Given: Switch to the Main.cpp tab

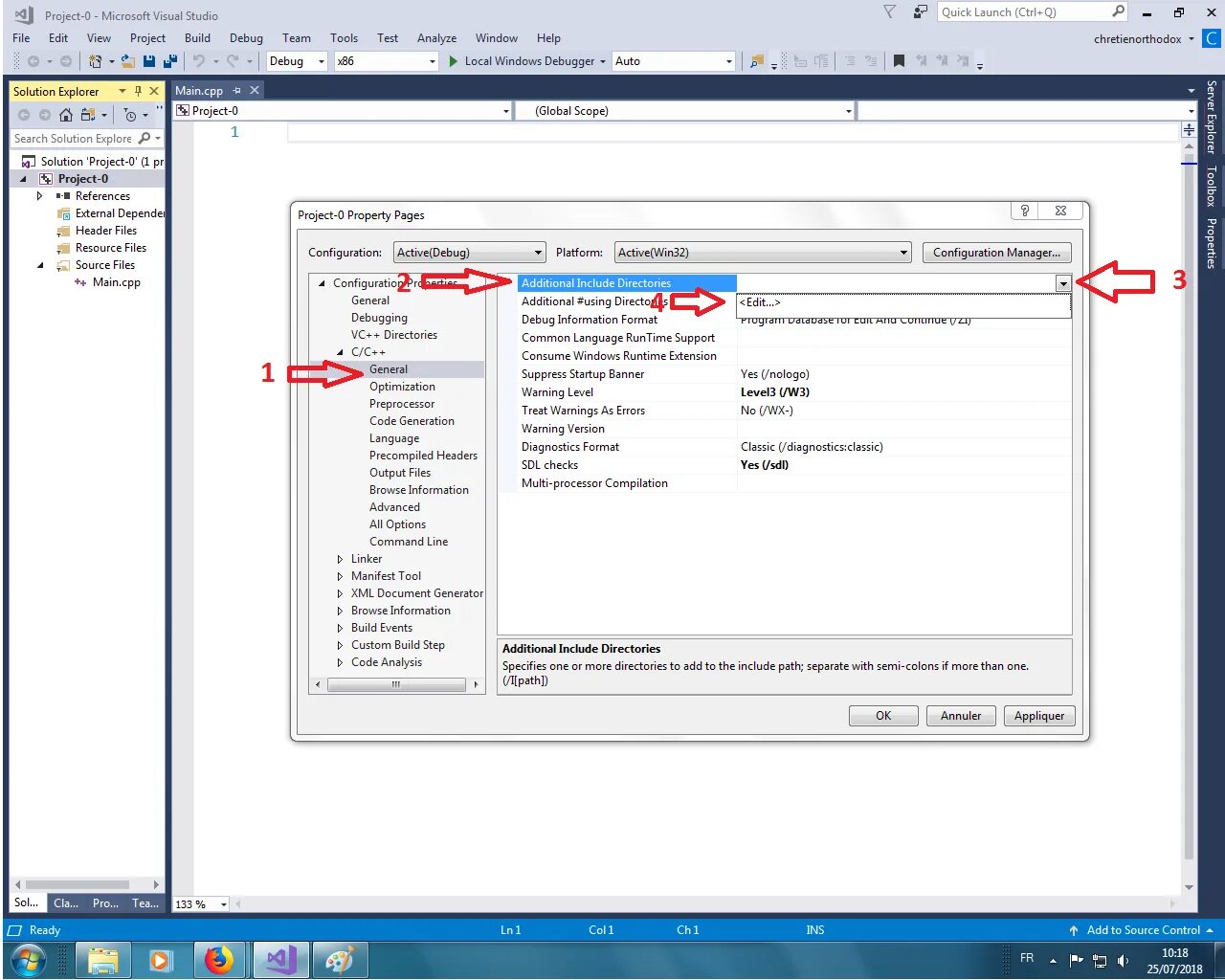Looking at the screenshot, I should (198, 89).
